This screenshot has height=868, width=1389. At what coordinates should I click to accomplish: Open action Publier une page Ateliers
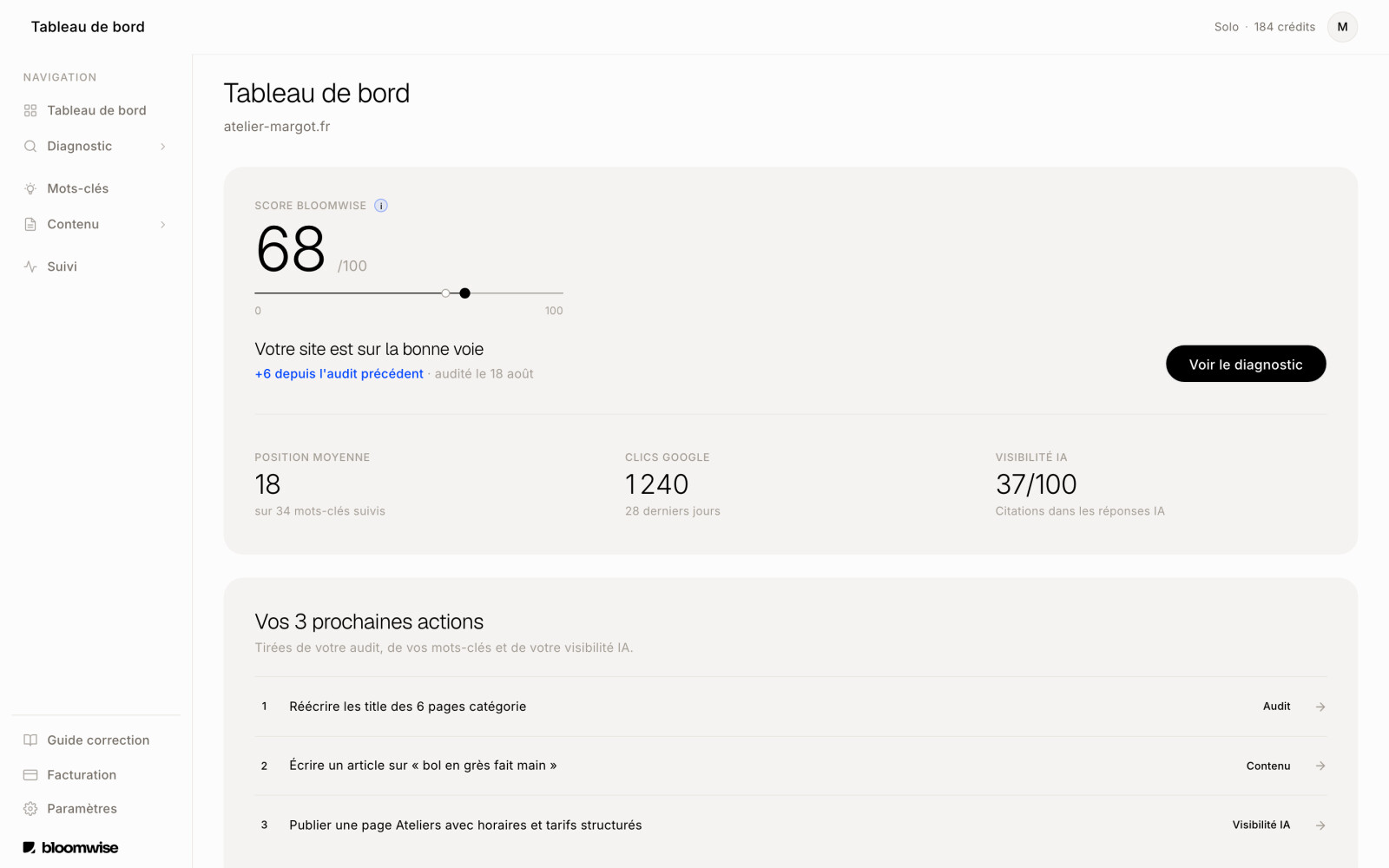coord(790,825)
